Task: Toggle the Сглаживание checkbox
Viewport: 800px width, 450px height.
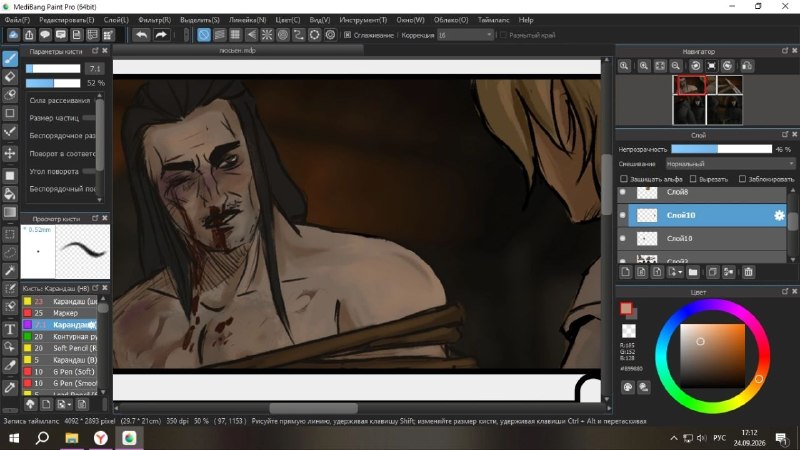Action: (347, 35)
